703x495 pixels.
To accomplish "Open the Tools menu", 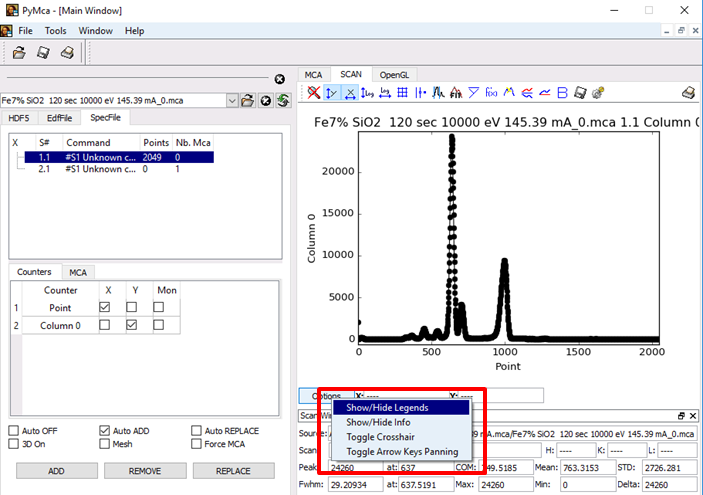I will point(55,31).
